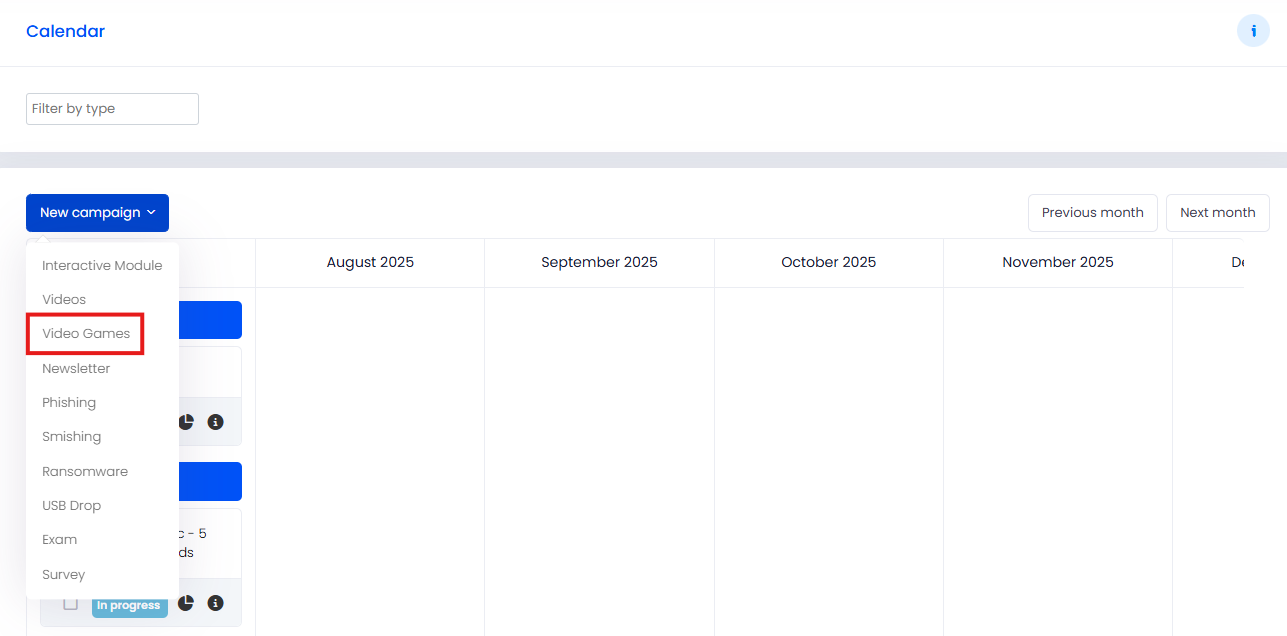
Task: Choose the USB Drop option
Action: click(x=72, y=506)
